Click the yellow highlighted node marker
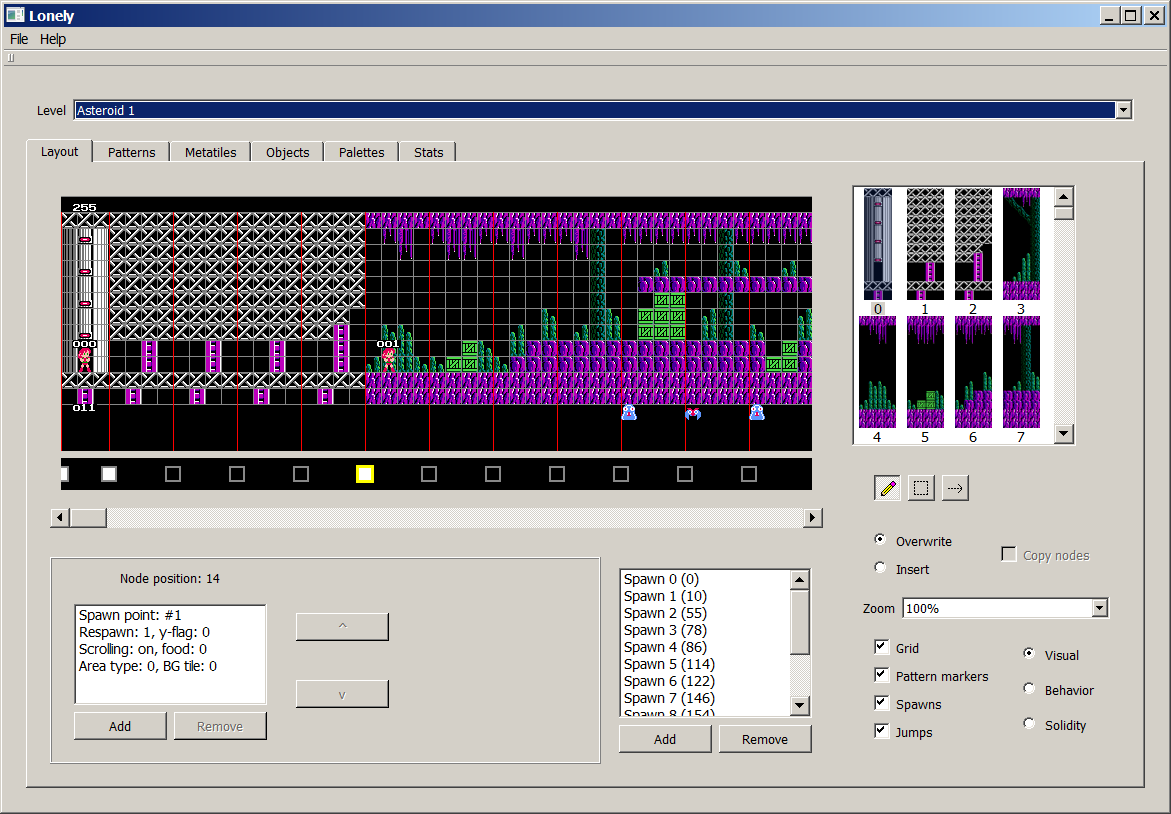 [x=365, y=474]
